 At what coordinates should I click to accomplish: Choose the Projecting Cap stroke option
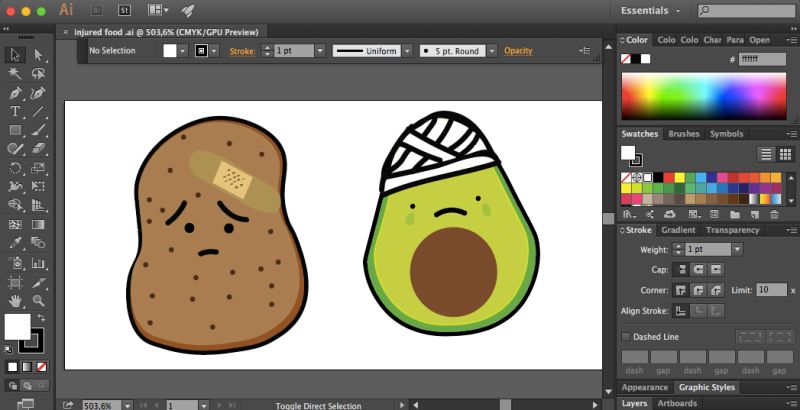coord(716,269)
